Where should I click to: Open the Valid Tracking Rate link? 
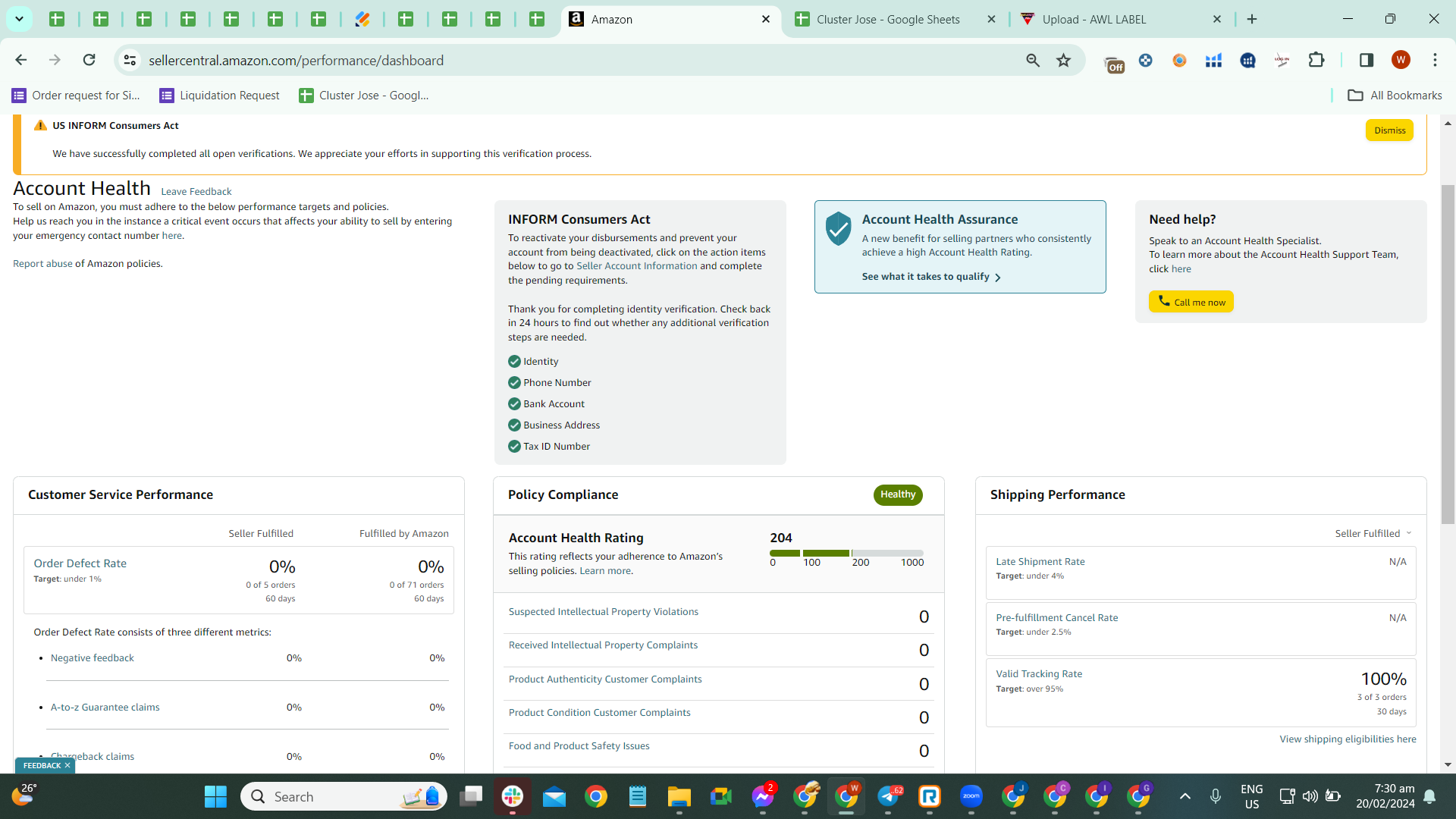pos(1039,674)
